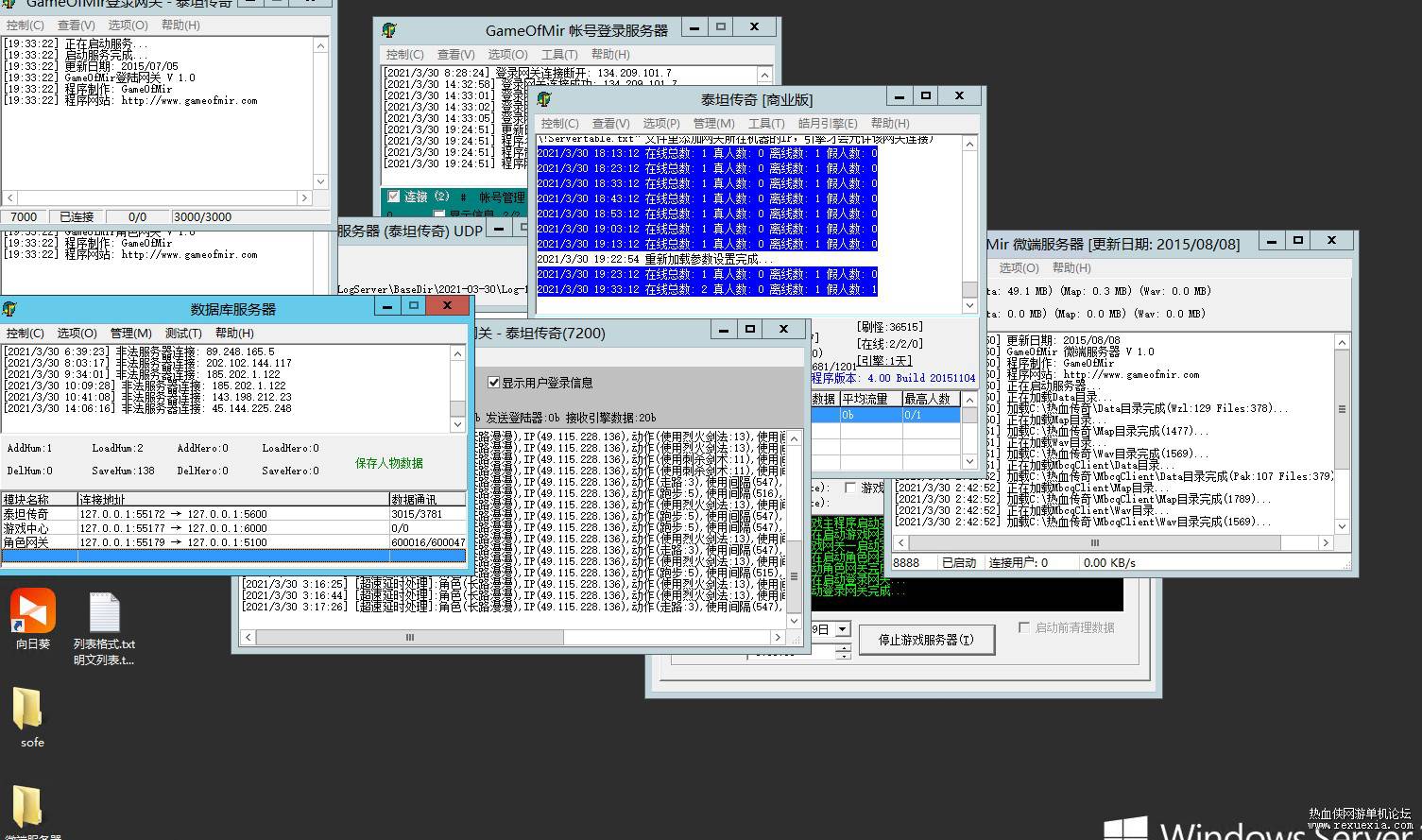Uncheck 显示用户登录信息 checkbox

click(x=493, y=383)
